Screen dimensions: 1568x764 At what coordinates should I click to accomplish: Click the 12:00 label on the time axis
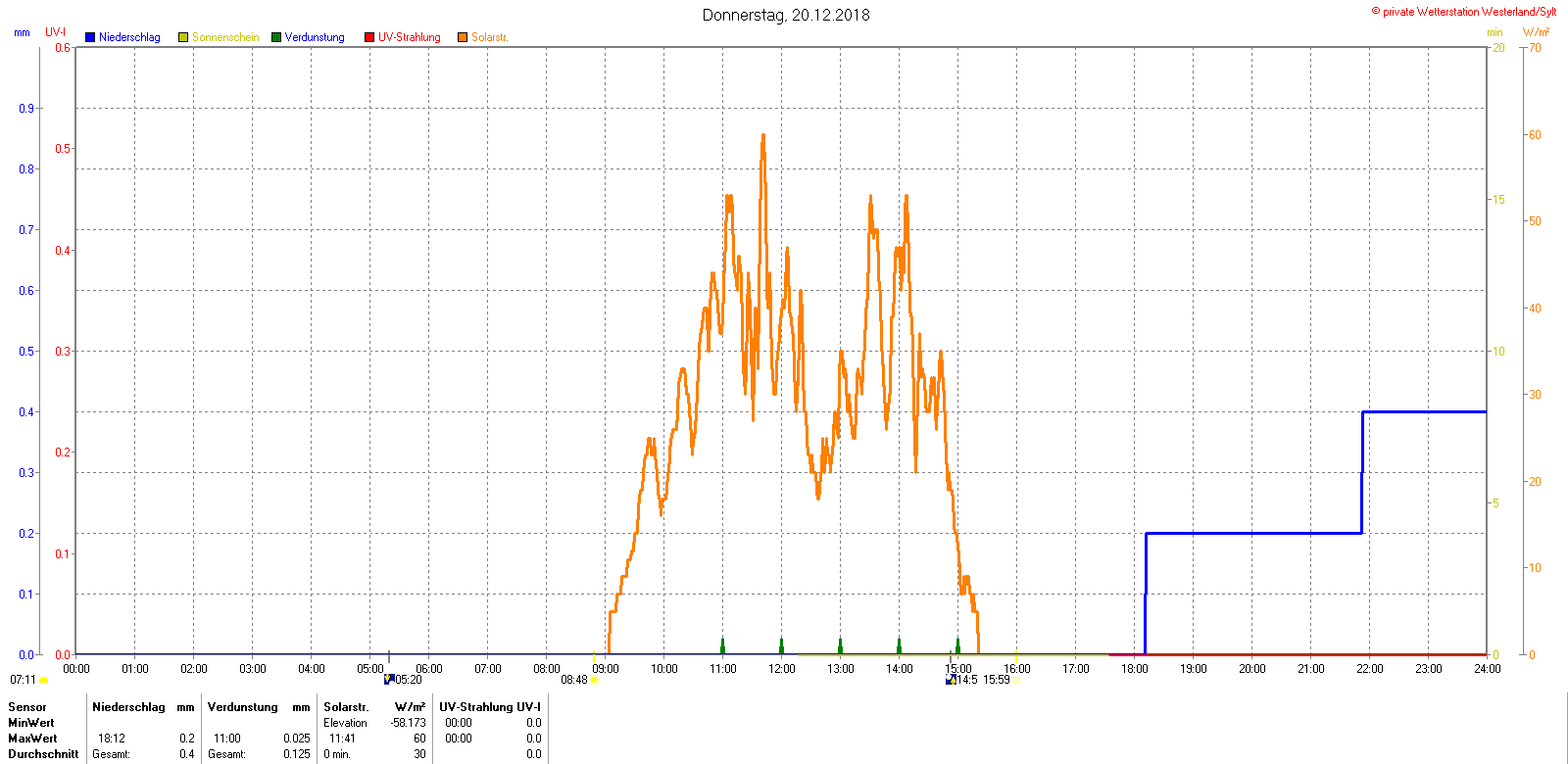pos(782,669)
